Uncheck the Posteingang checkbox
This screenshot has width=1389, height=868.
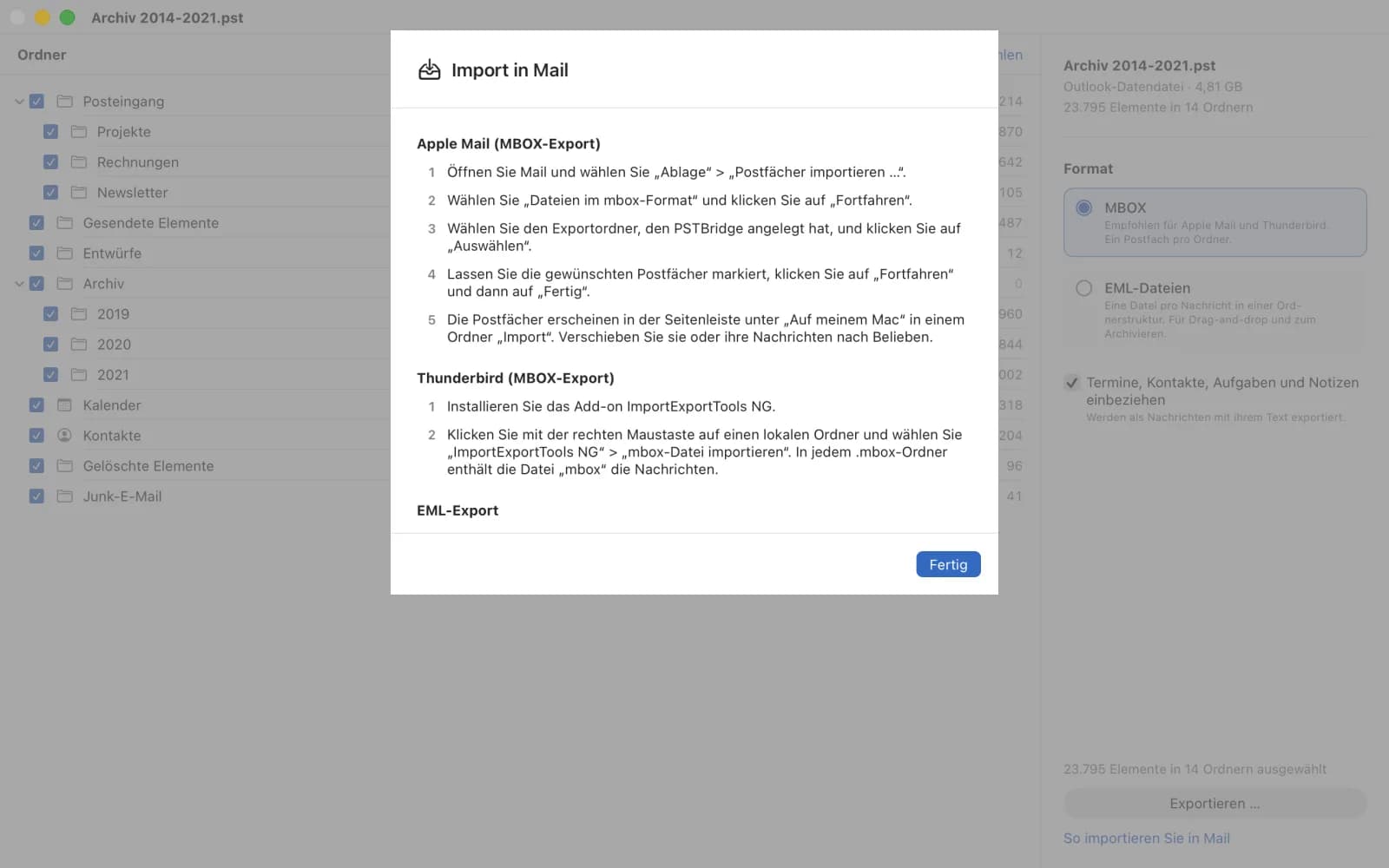coord(36,102)
